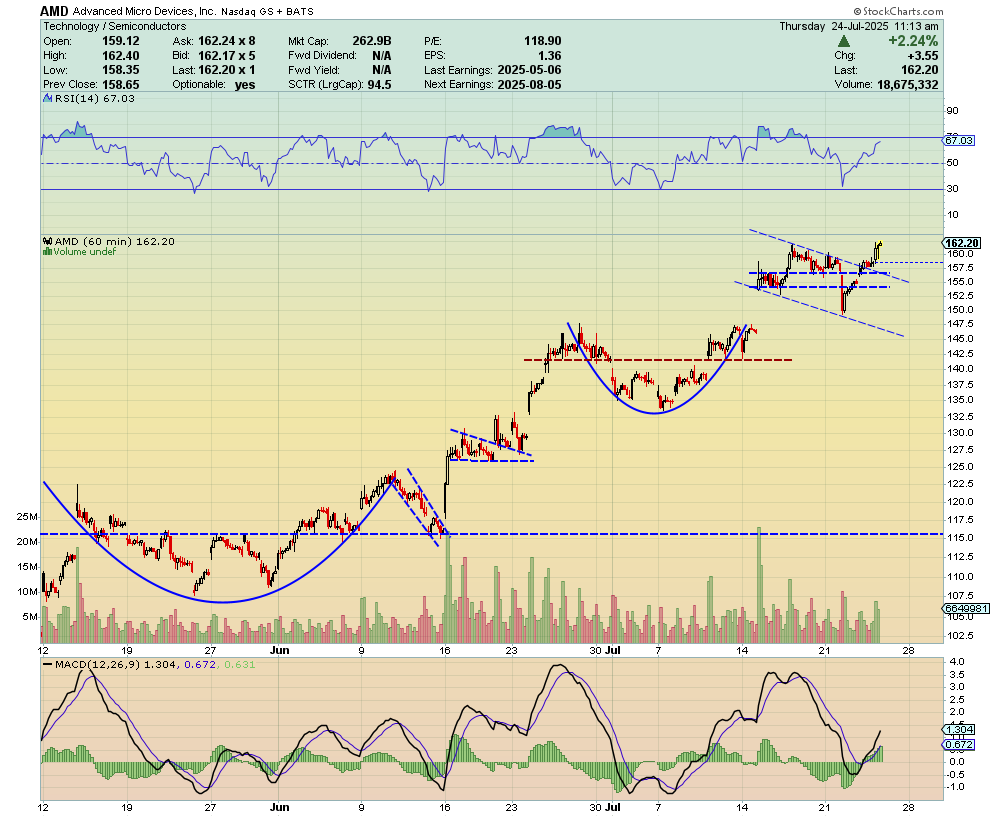Image resolution: width=990 pixels, height=817 pixels.
Task: Click the 0.672 MACD signal tag
Action: coord(959,744)
